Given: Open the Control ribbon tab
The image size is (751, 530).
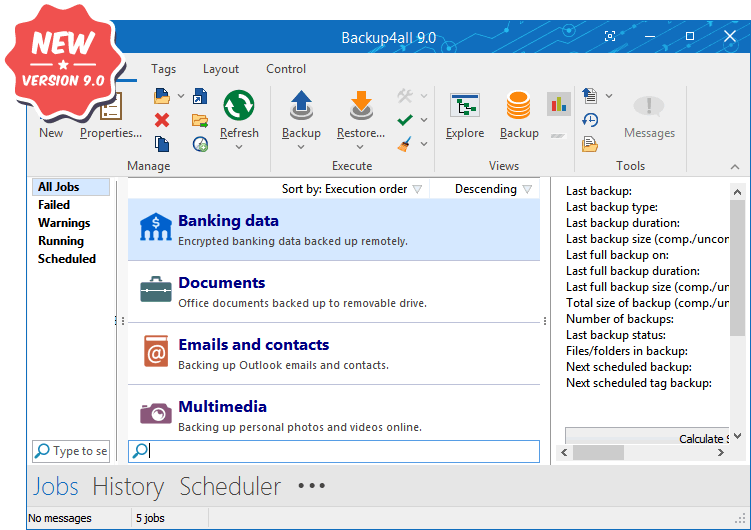Looking at the screenshot, I should pos(286,69).
